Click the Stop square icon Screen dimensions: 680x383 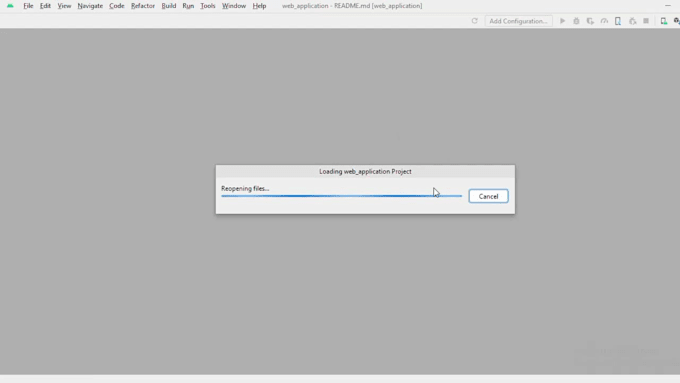click(x=646, y=21)
